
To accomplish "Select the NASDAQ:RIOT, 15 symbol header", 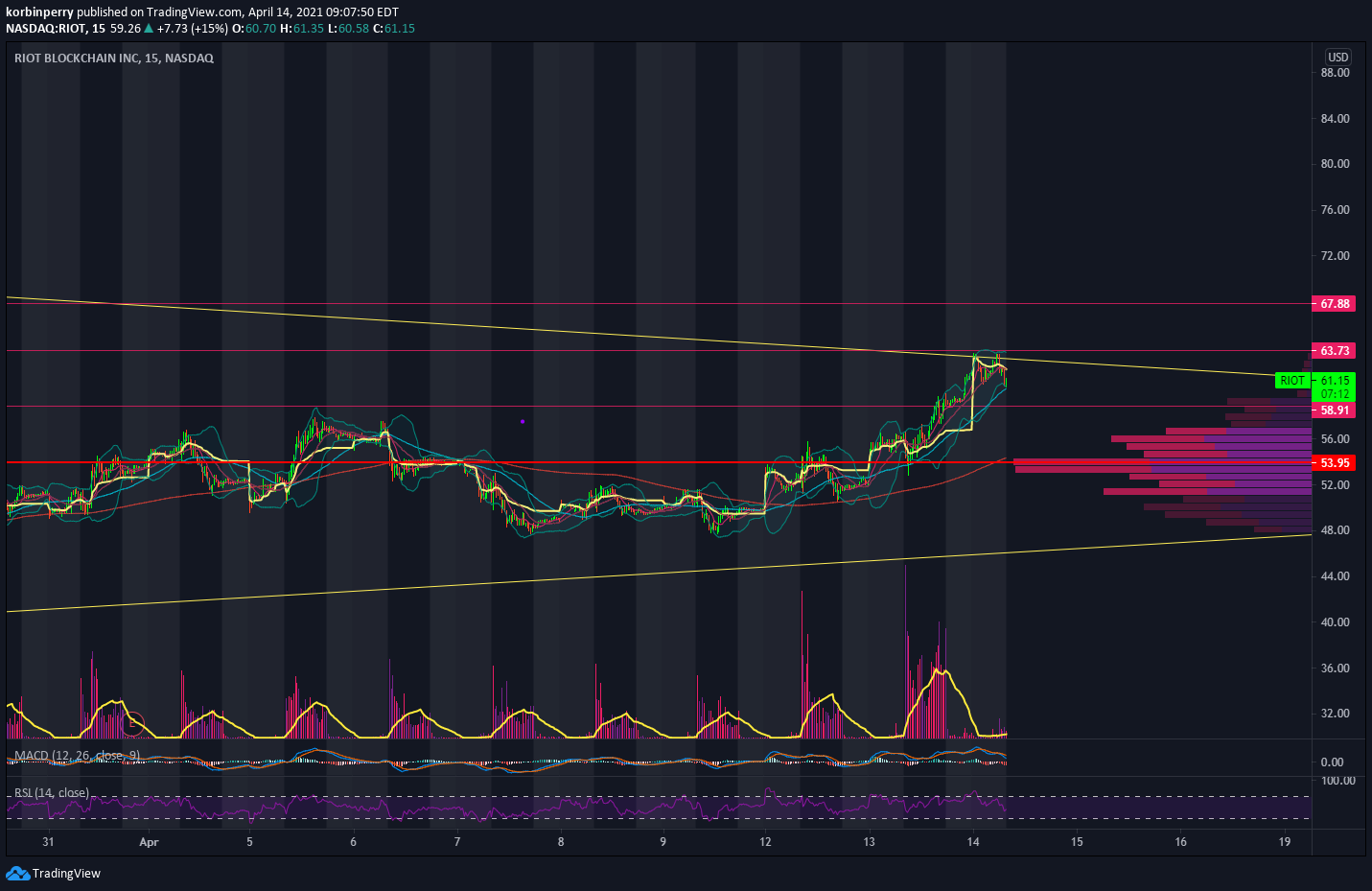I will pyautogui.click(x=56, y=29).
